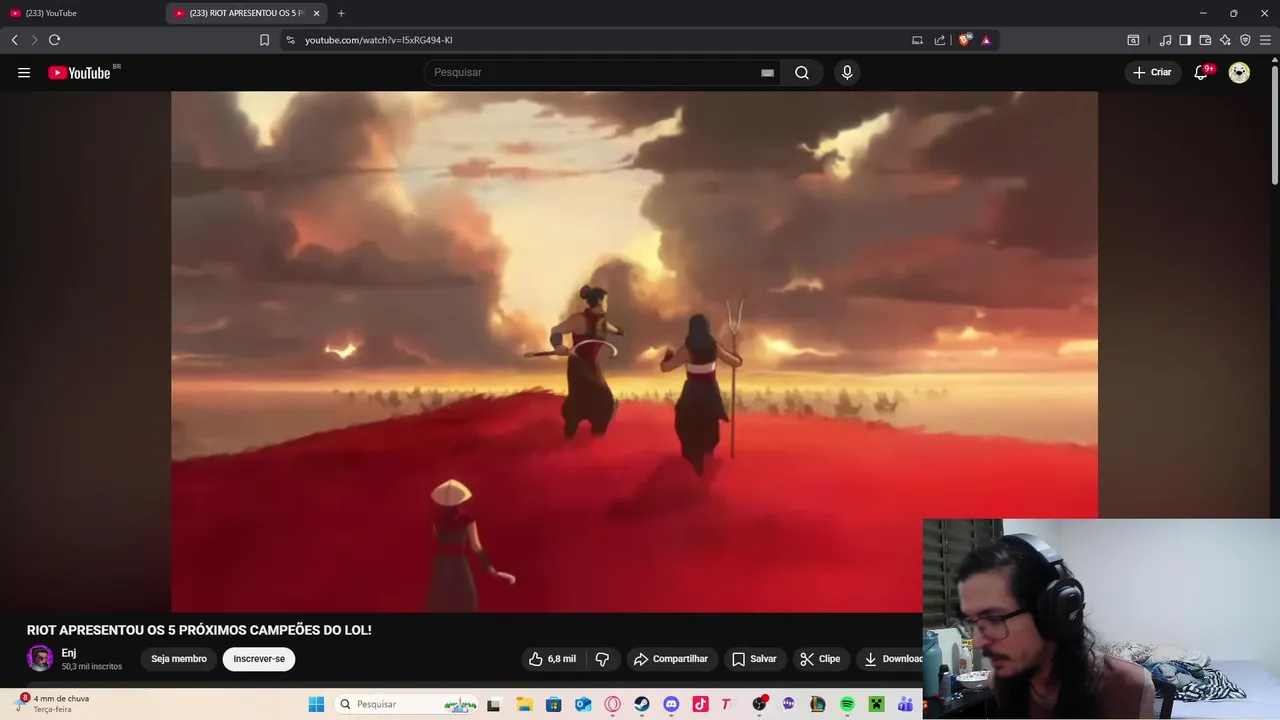
Task: Open OBS Studio from taskbar
Action: (x=759, y=704)
